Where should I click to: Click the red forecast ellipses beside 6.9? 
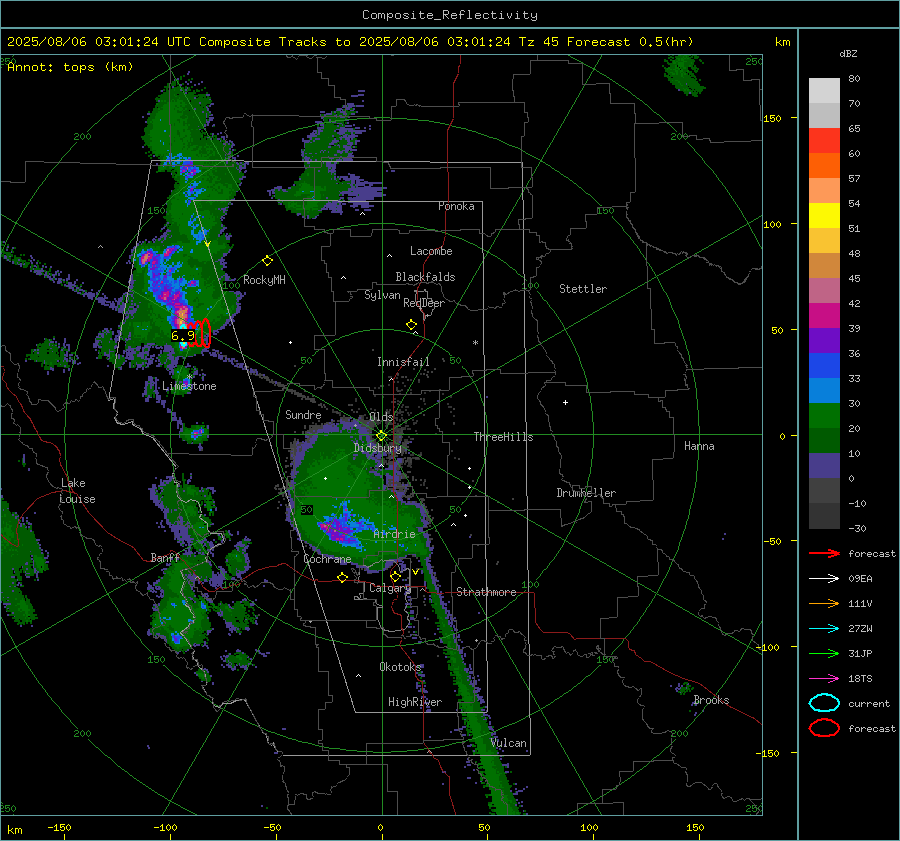pos(200,334)
